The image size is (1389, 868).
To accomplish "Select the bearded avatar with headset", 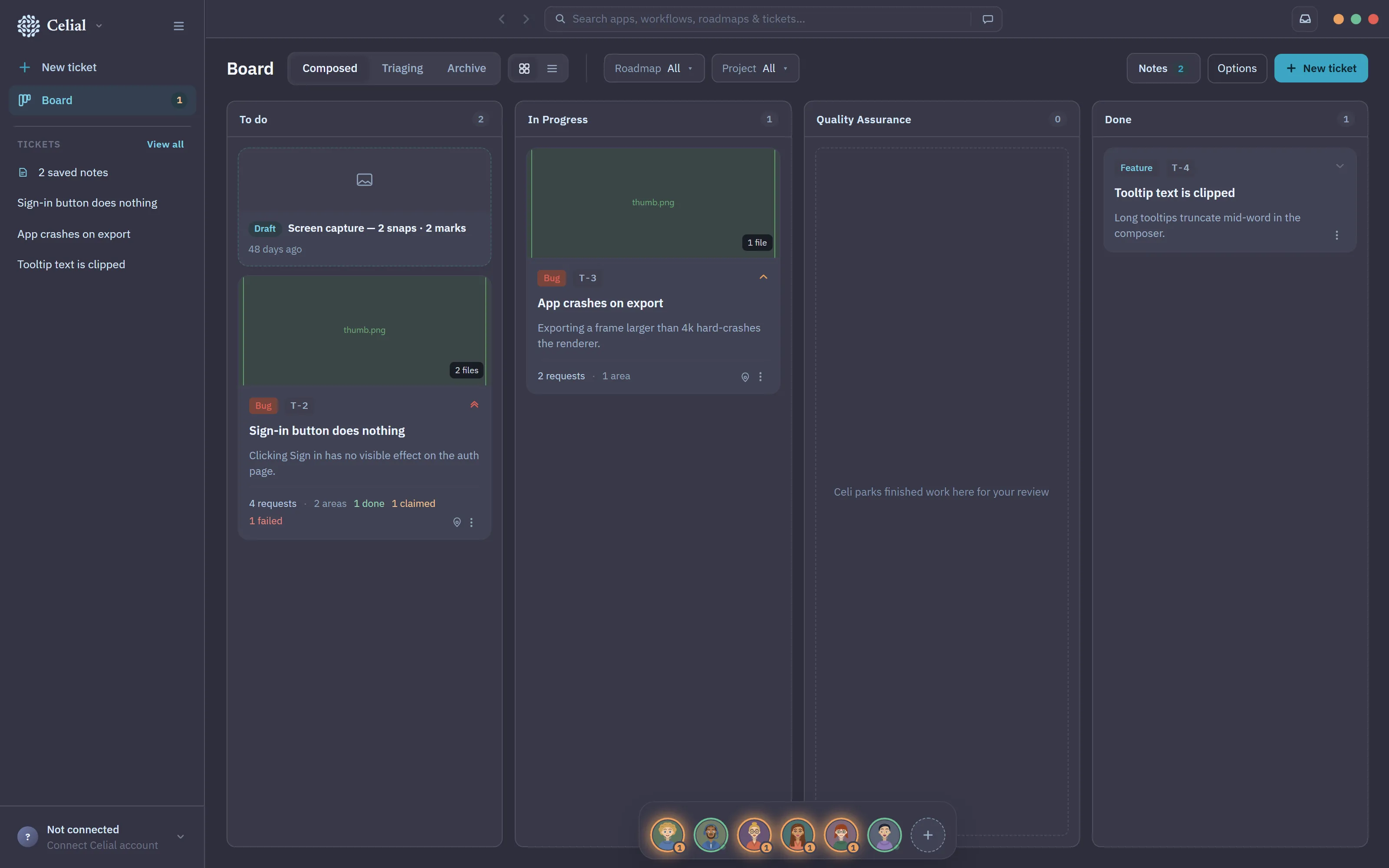I will tap(711, 835).
